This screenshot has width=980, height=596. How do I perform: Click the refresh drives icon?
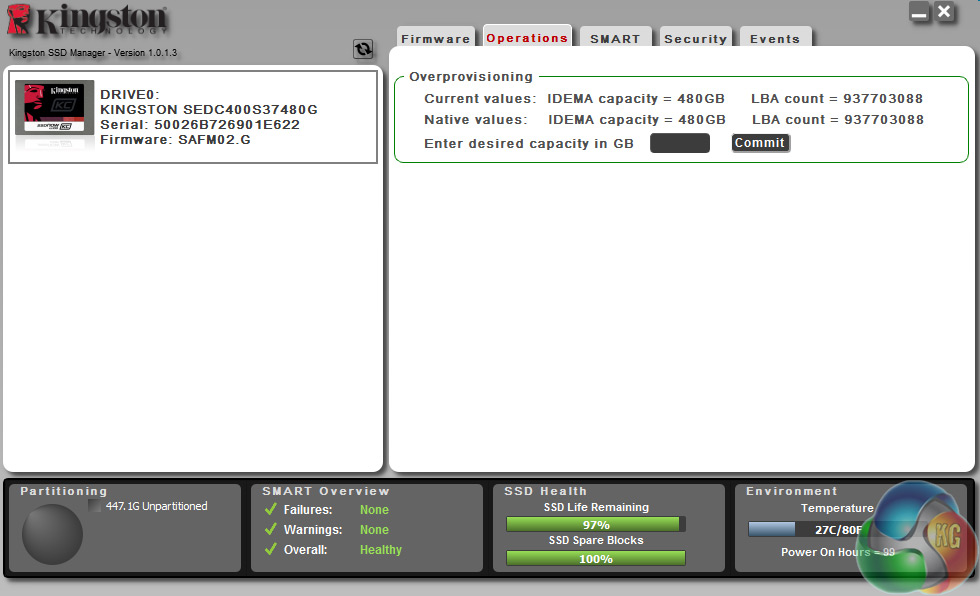tap(363, 49)
